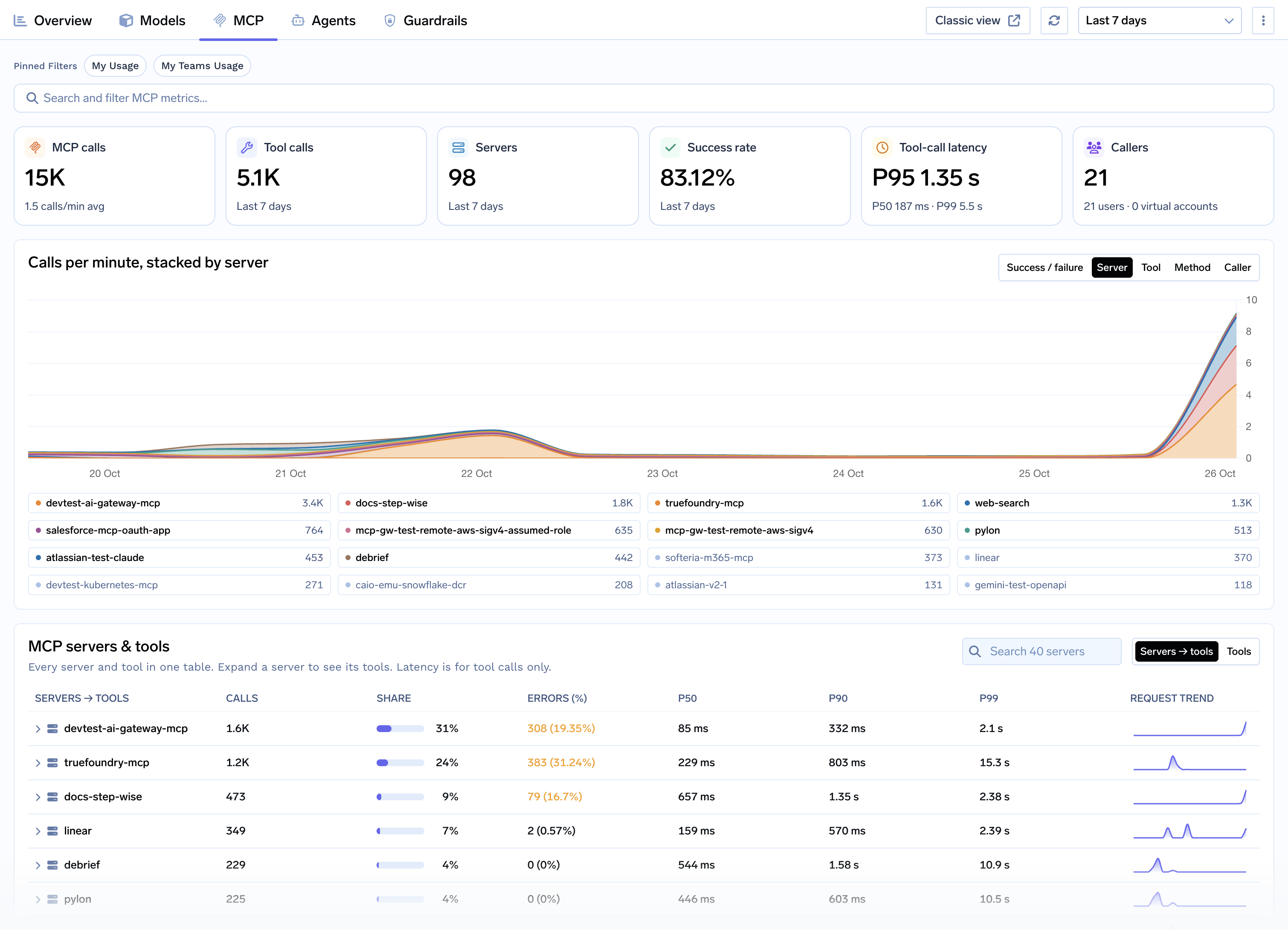
Task: Click the search icon in Search 40 servers
Action: click(x=975, y=651)
